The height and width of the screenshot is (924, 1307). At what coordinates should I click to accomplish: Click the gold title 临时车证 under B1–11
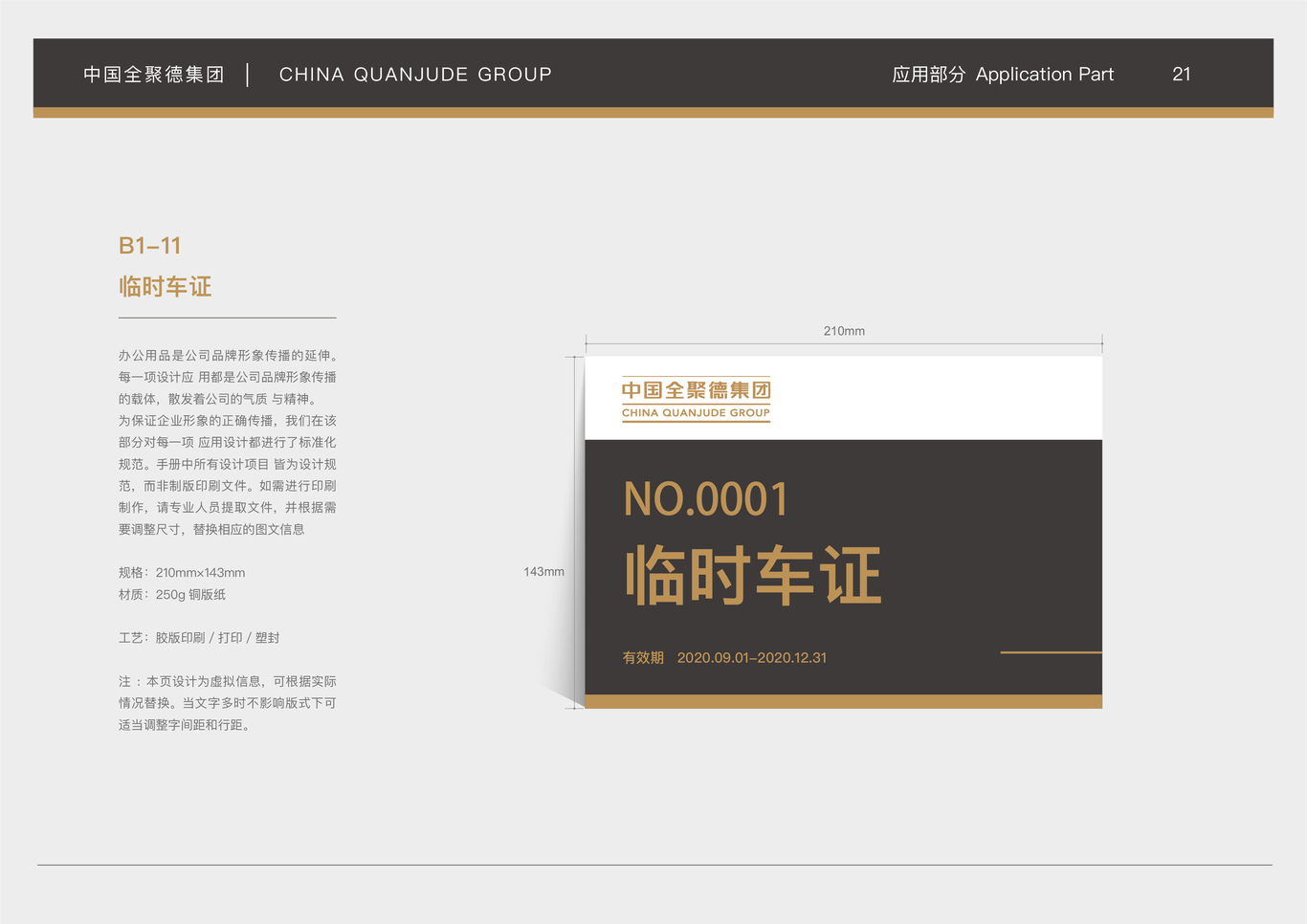tap(166, 287)
